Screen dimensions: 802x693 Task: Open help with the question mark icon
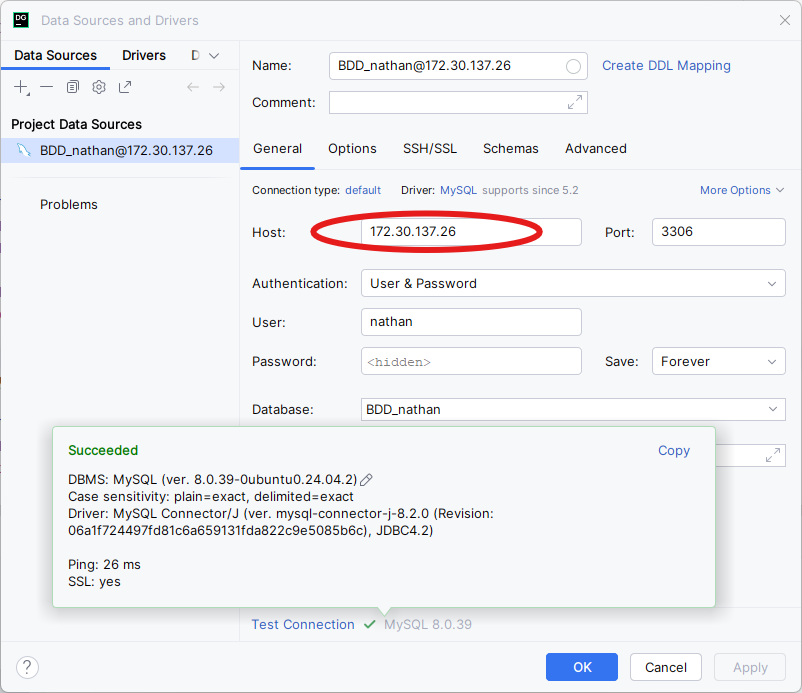tap(28, 667)
